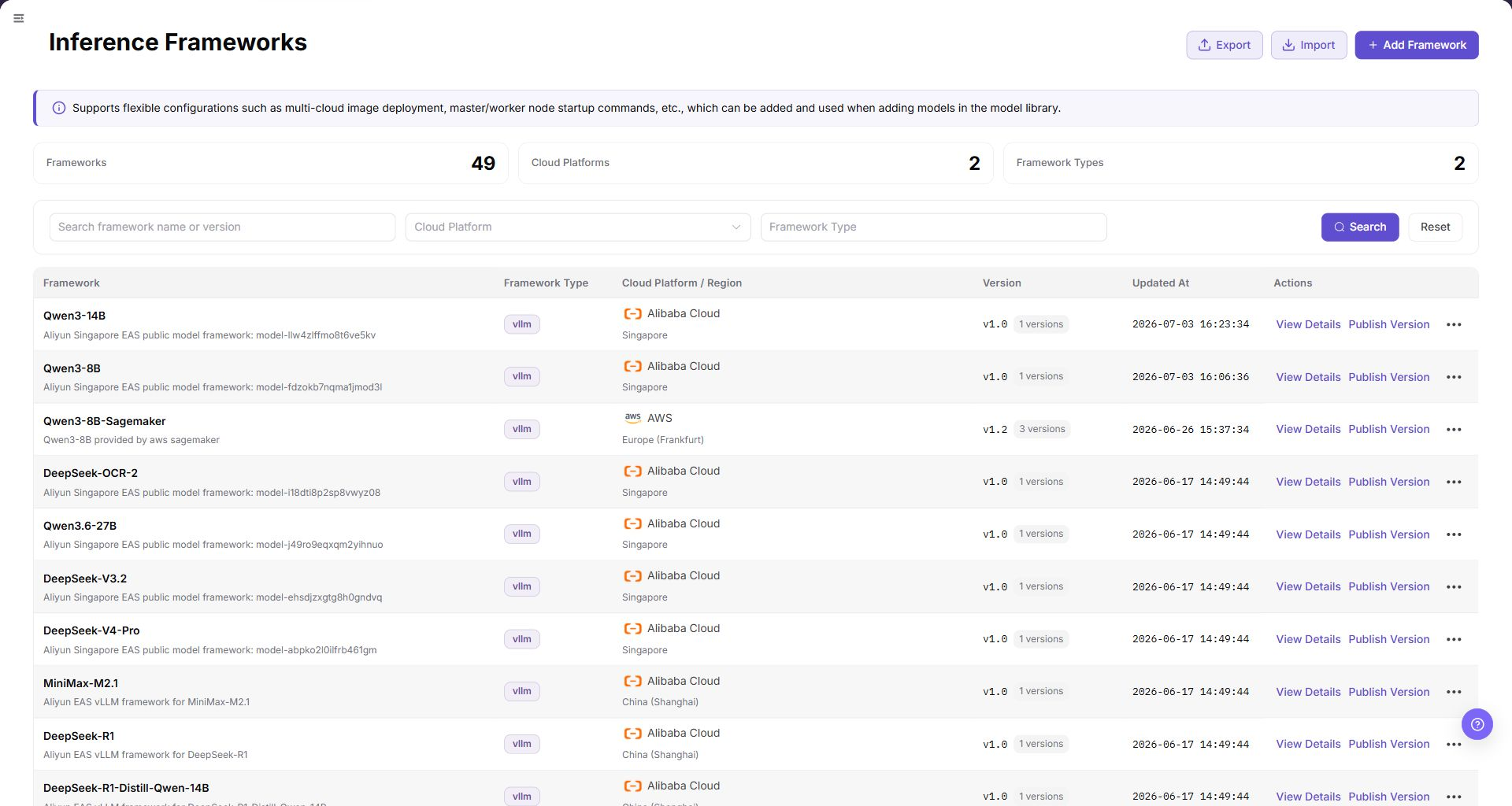Click Alibaba Cloud logo in DeepSeek-V3.2 row
Screen dimensions: 1512x806
coord(632,575)
